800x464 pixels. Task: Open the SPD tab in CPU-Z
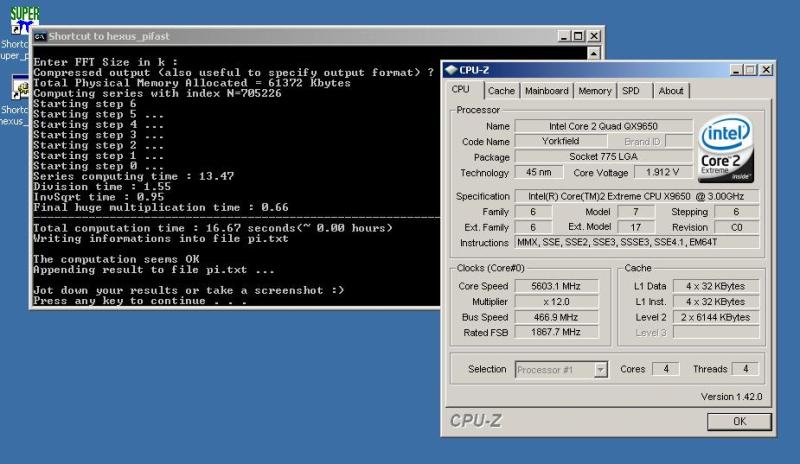pyautogui.click(x=631, y=91)
